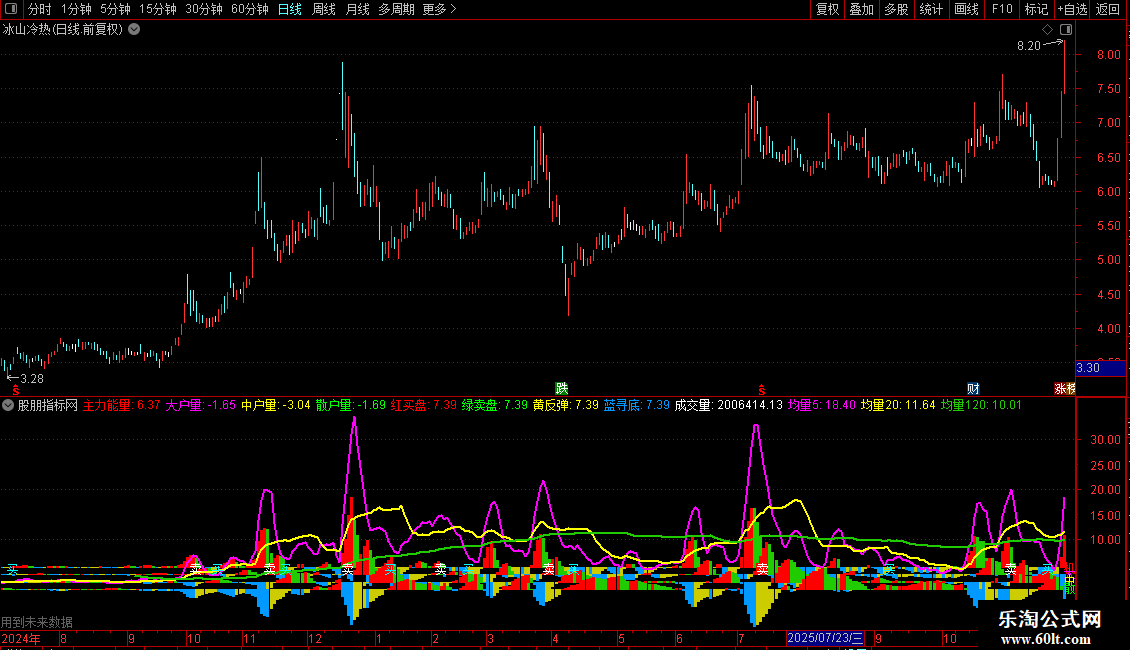Image resolution: width=1130 pixels, height=650 pixels.
Task: Click the 绿卖盘 indicator label
Action: 494,405
